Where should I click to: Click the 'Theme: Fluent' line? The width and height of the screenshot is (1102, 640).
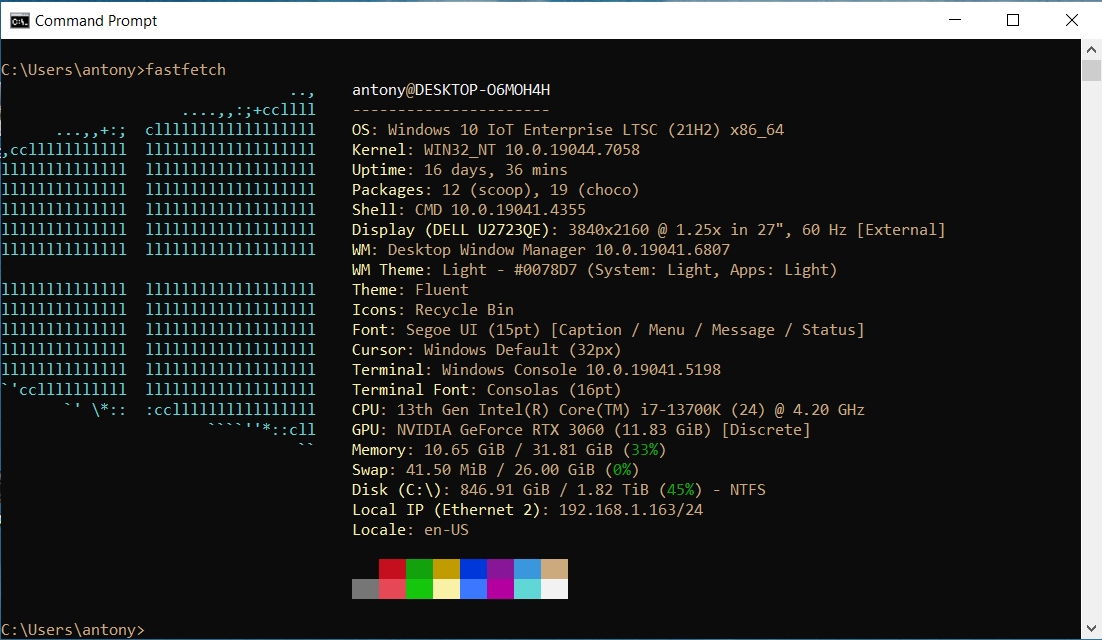pos(410,289)
